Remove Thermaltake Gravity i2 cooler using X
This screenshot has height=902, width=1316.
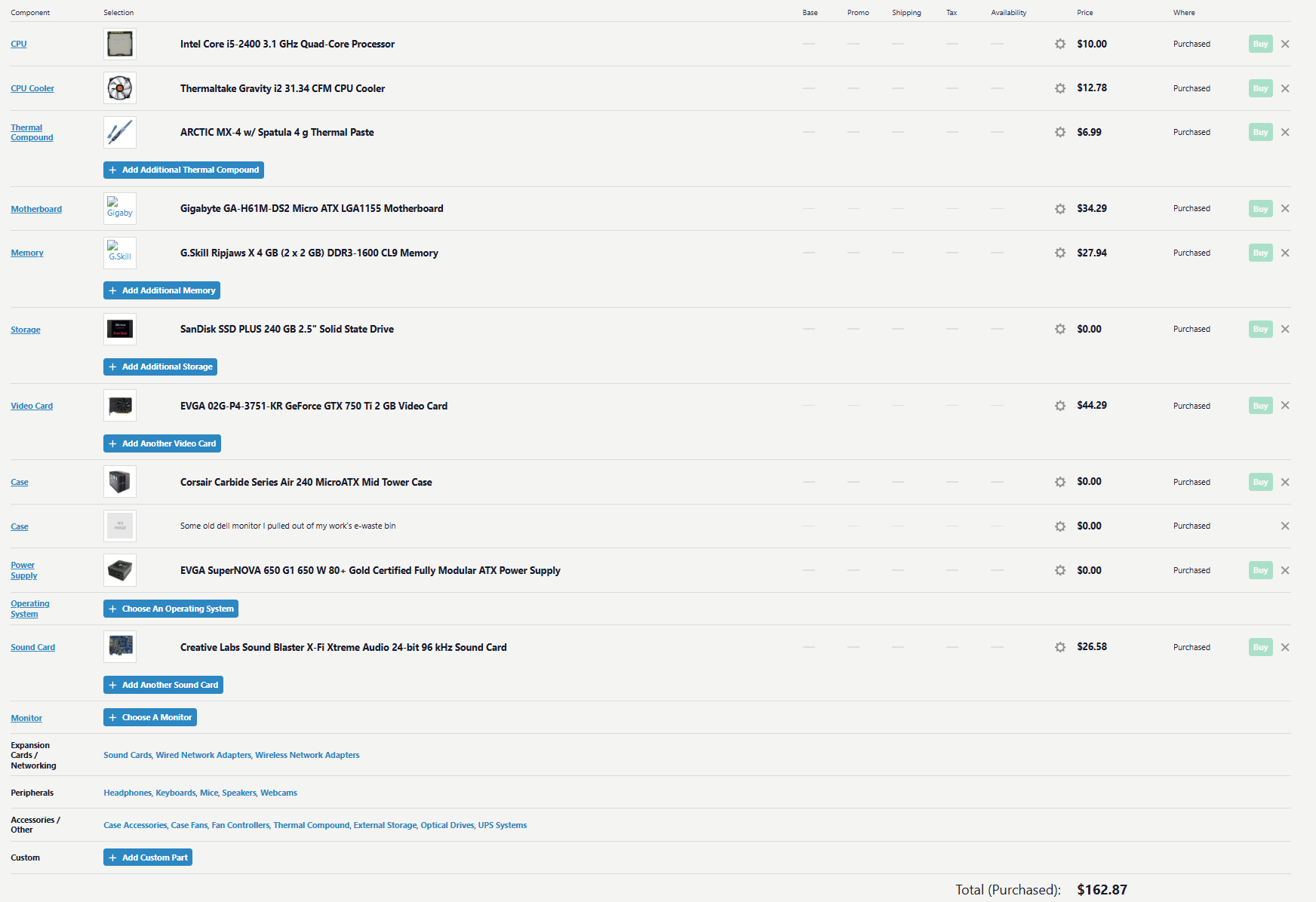(x=1285, y=88)
